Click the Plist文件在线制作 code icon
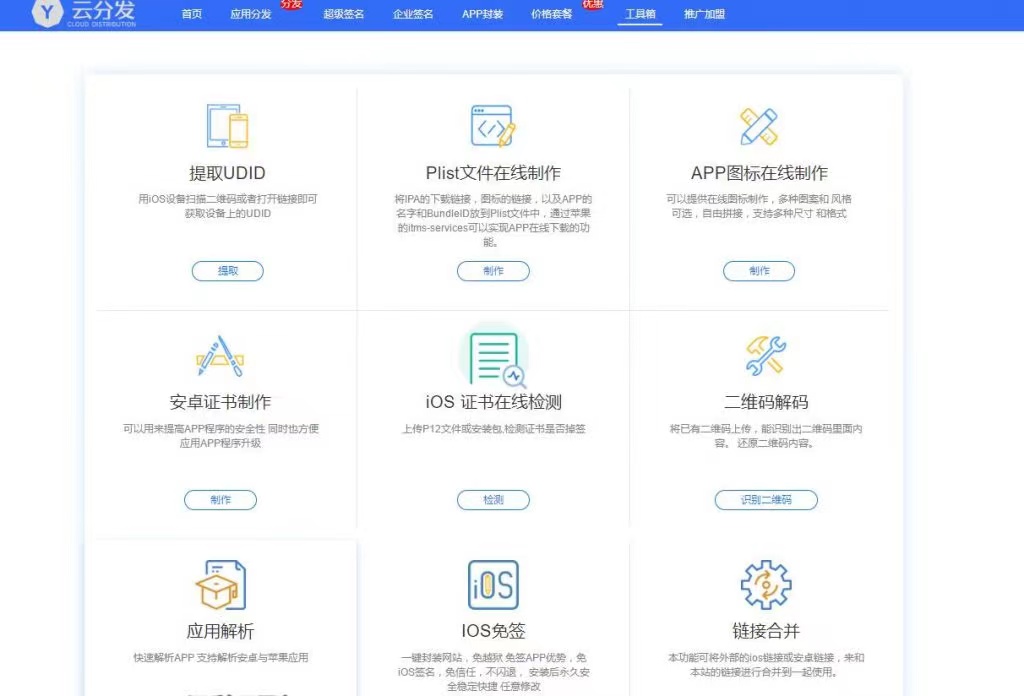Image resolution: width=1024 pixels, height=696 pixels. (493, 126)
